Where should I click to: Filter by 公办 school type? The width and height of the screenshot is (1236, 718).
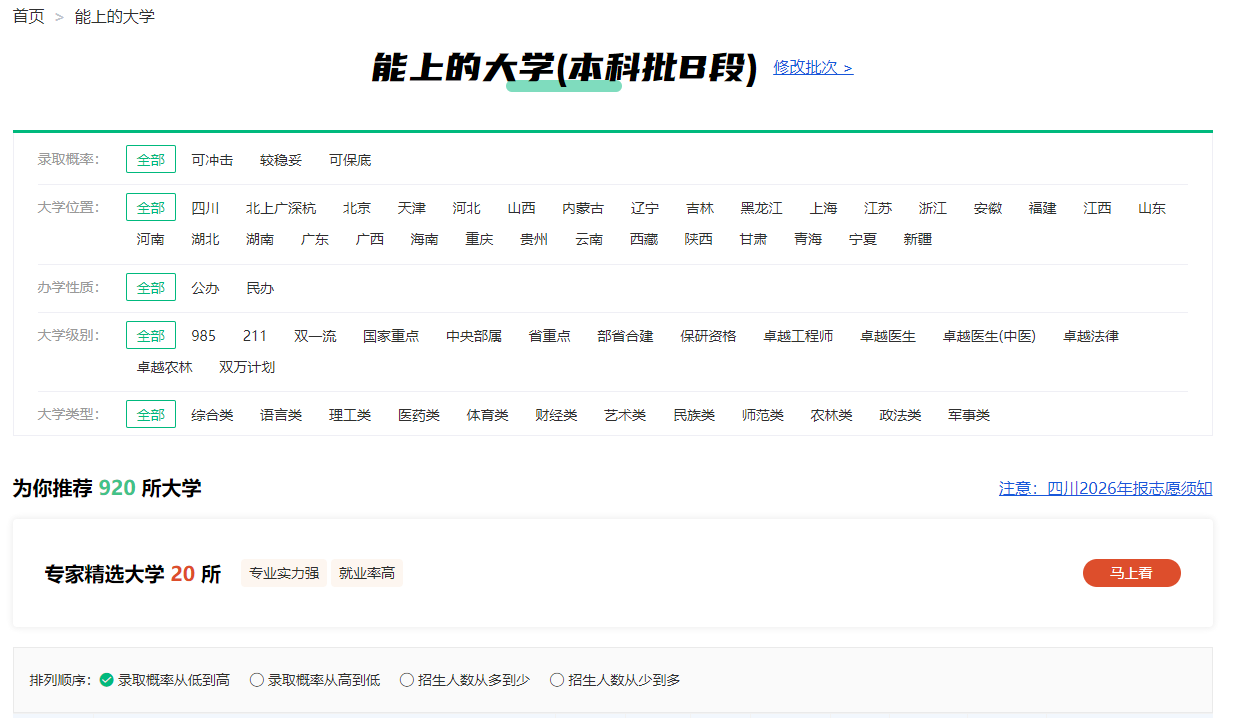click(205, 288)
